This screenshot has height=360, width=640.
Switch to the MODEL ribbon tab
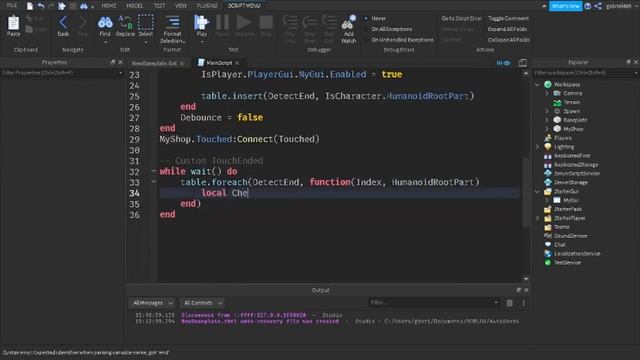pos(134,6)
